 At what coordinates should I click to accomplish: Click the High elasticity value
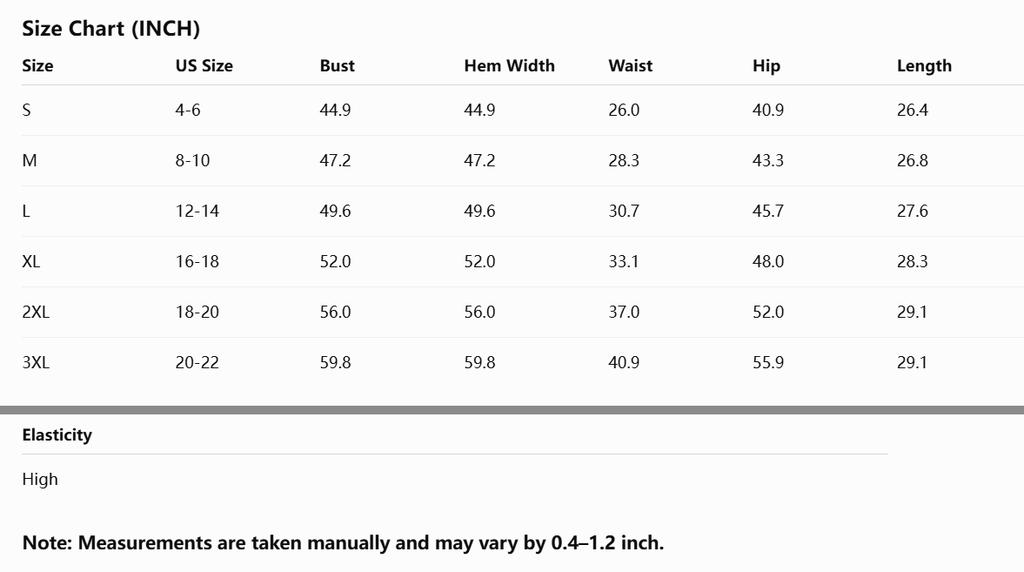point(40,479)
